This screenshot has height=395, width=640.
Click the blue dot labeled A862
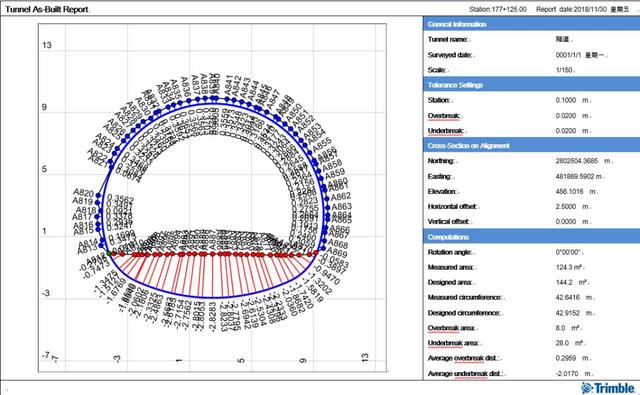[326, 198]
